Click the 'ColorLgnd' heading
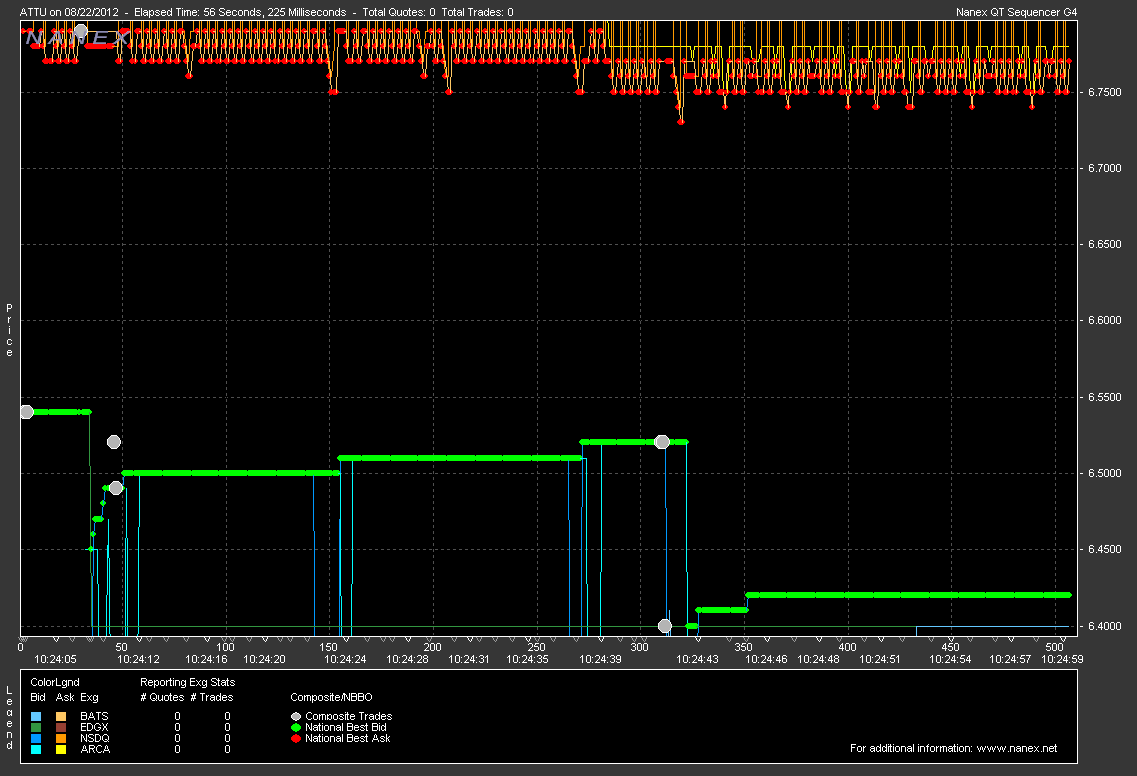 point(55,682)
